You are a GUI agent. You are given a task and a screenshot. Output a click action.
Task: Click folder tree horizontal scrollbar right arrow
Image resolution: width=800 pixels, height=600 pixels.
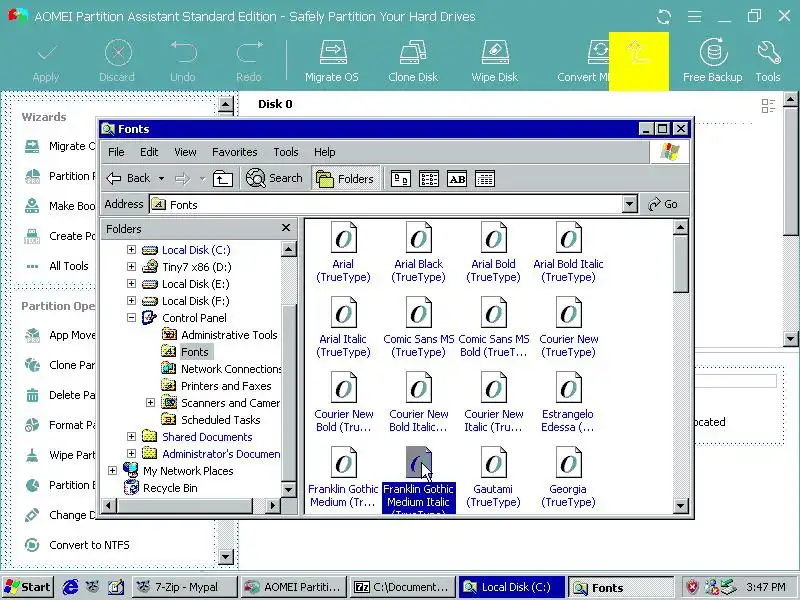(x=273, y=506)
